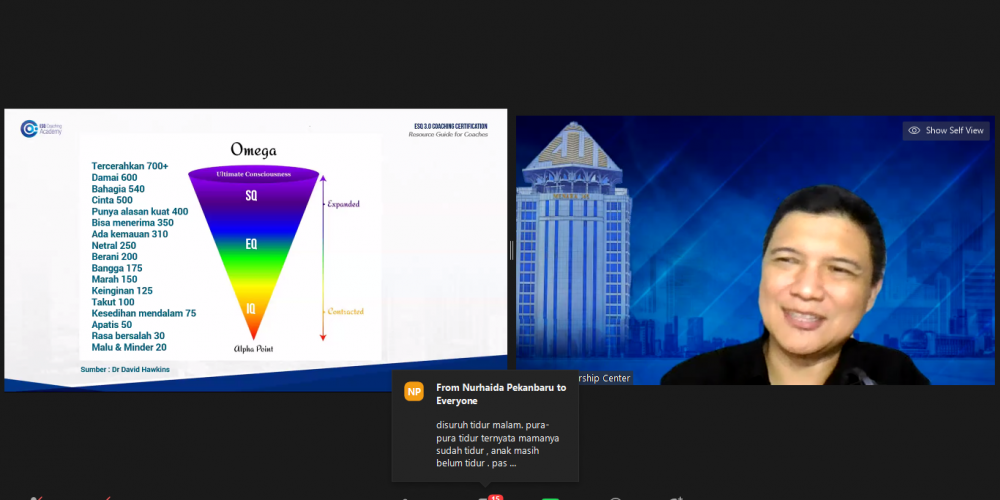The image size is (1000, 500).
Task: Select the speaker's video tile
Action: pos(755,250)
